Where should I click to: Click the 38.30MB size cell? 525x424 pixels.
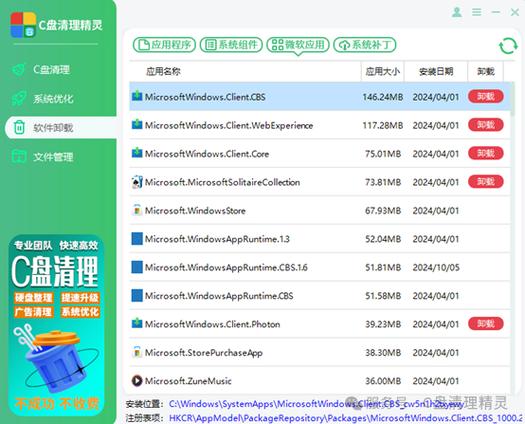coord(383,353)
